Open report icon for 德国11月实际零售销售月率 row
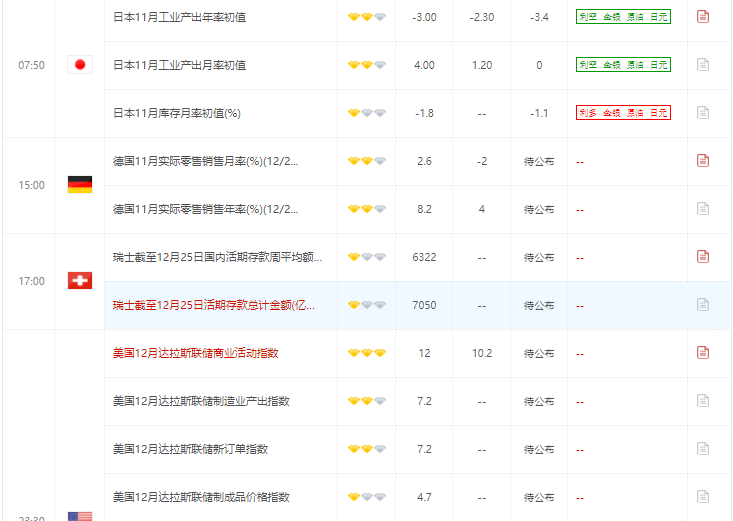Viewport: 733px width, 521px height. 703,161
